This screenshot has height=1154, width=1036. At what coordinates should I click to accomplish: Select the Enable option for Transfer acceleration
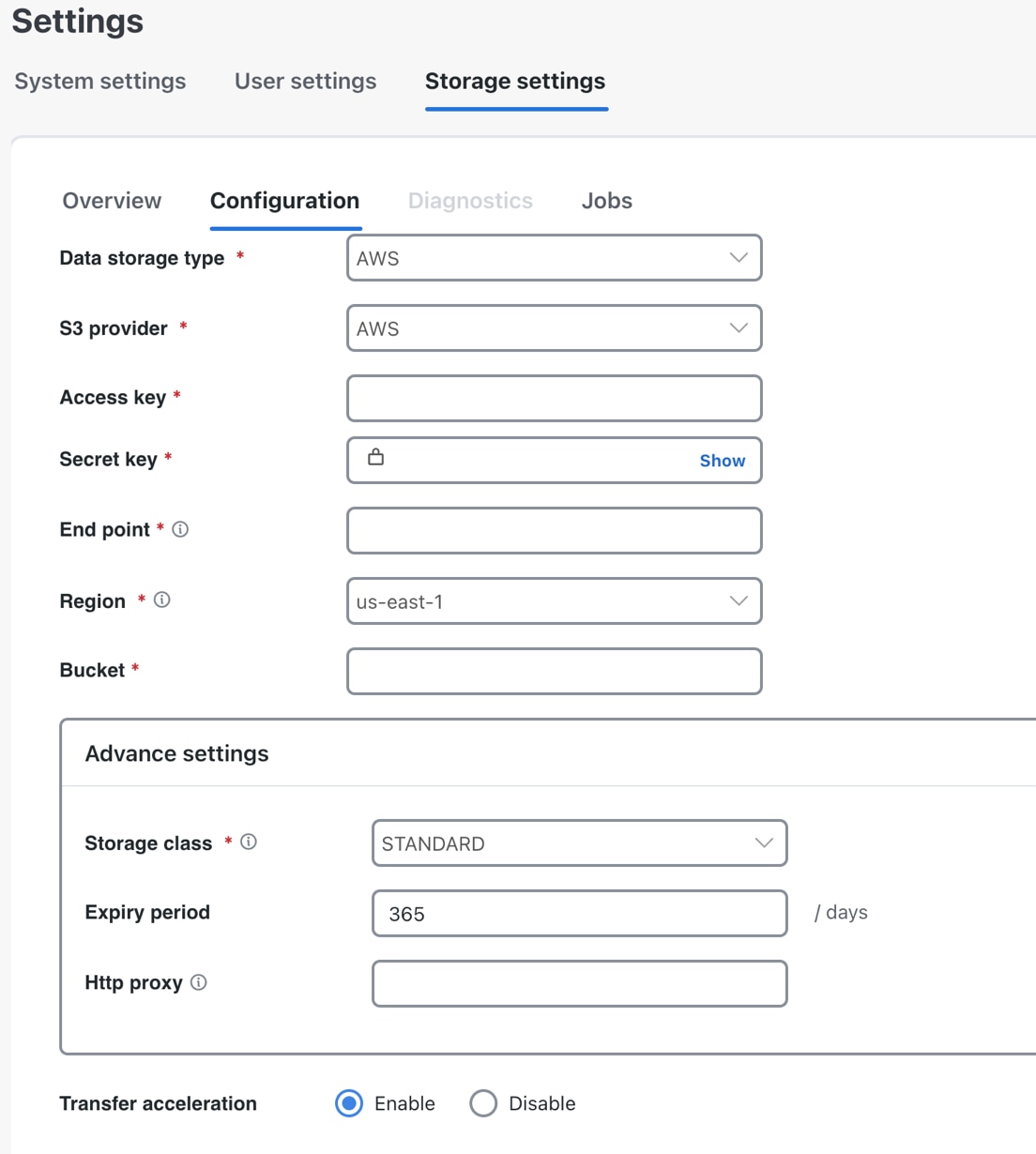pyautogui.click(x=348, y=1103)
